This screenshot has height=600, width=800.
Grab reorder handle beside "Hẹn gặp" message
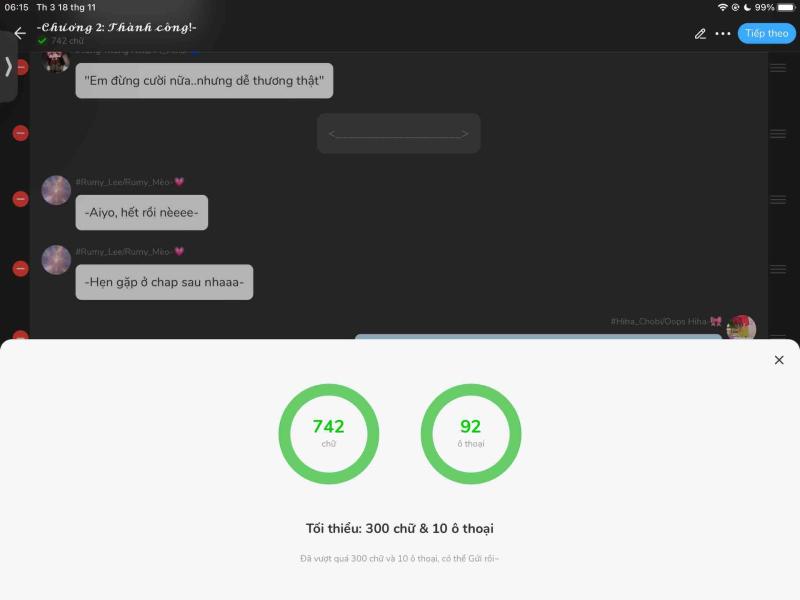pos(778,269)
